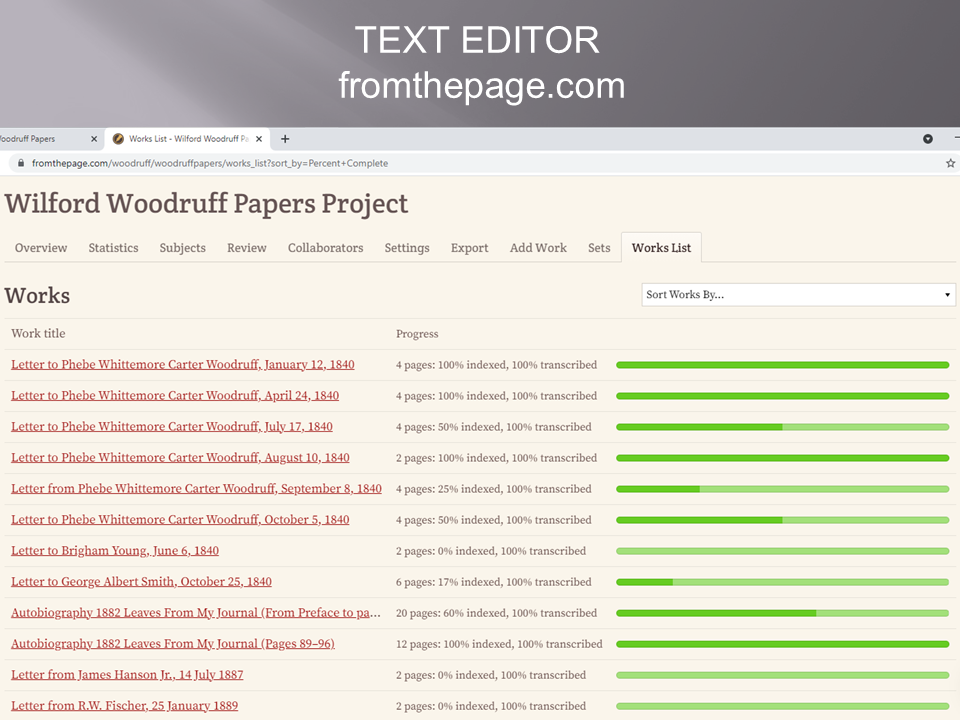This screenshot has height=720, width=960.
Task: Click the address bar URL field
Action: (x=400, y=163)
